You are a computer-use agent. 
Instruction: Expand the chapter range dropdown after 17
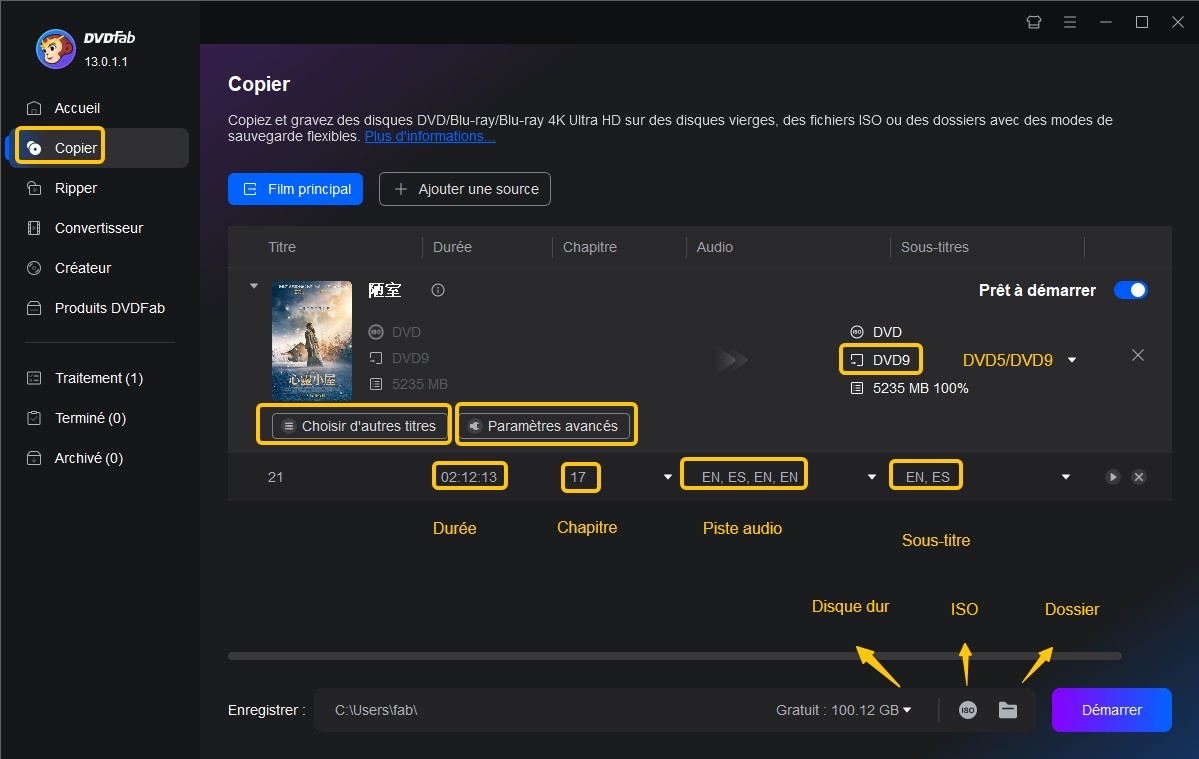(x=668, y=477)
